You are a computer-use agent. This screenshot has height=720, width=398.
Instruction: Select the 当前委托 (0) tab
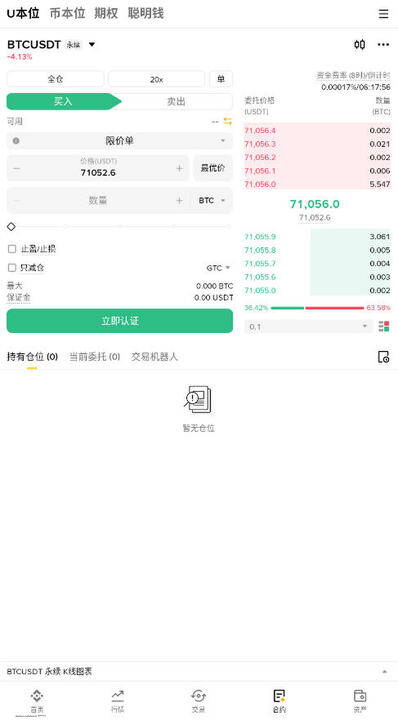(x=95, y=356)
